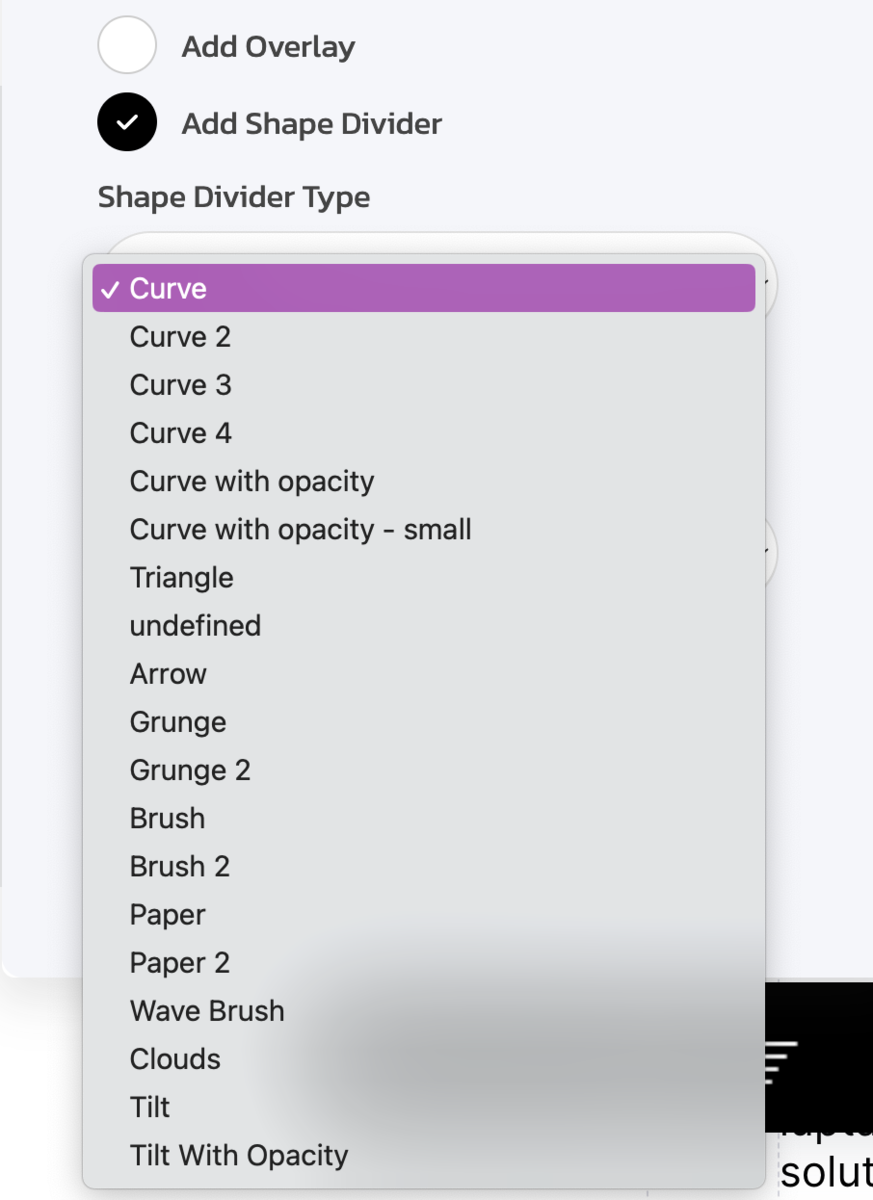Select "Curve with opacity - small" option

299,529
